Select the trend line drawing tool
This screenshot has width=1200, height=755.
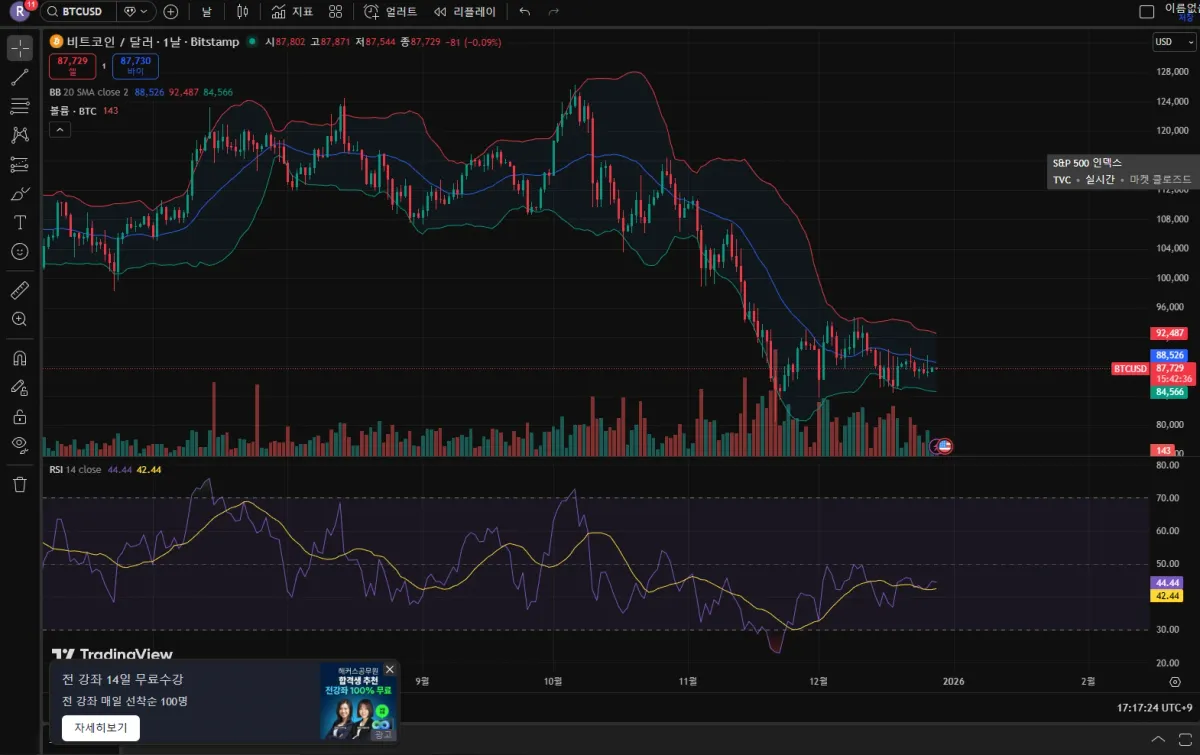(20, 78)
